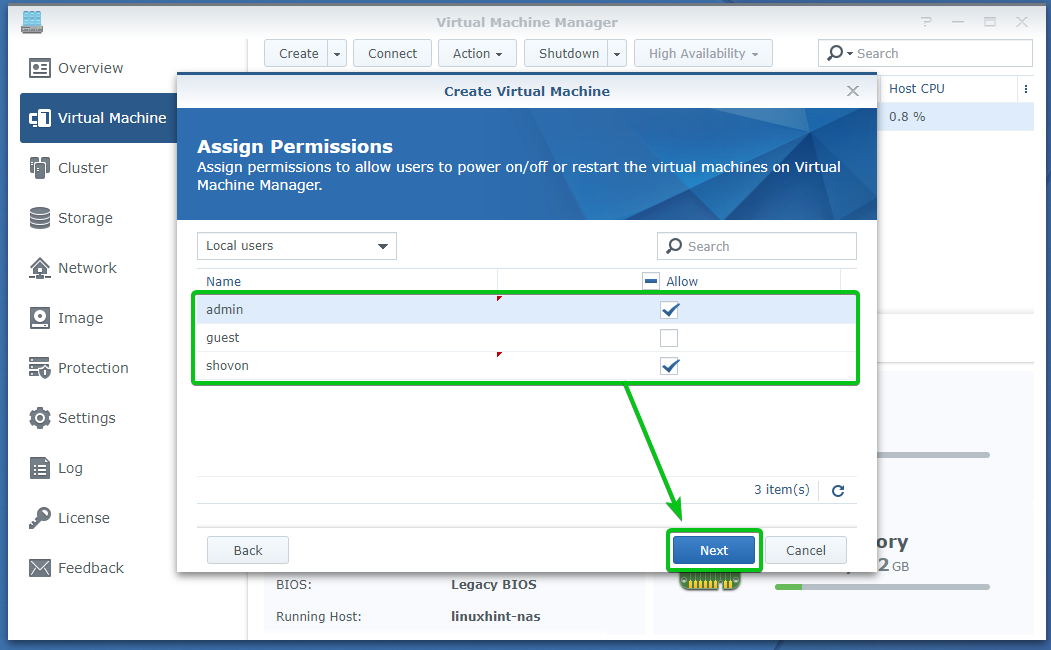Open the help question mark button

coord(926,22)
